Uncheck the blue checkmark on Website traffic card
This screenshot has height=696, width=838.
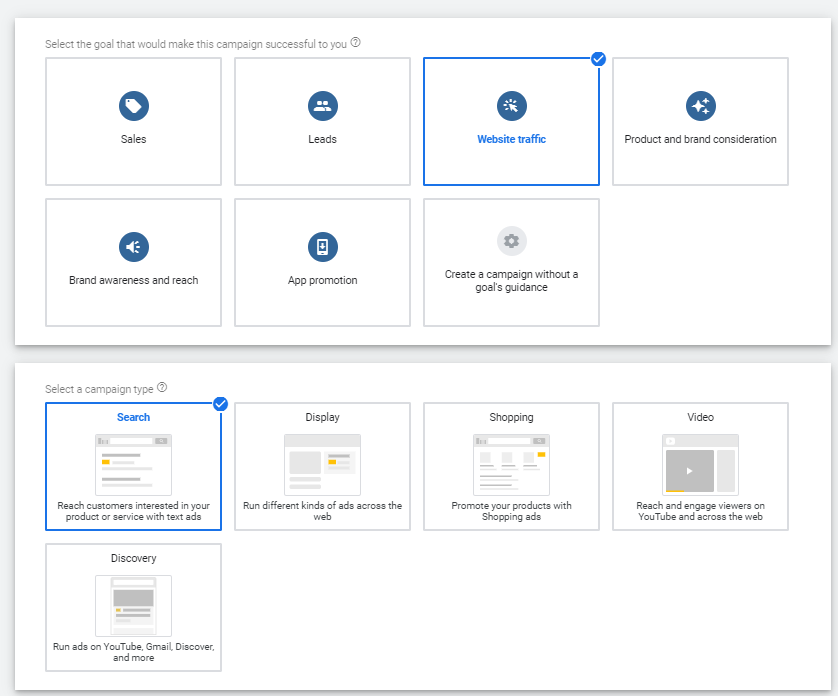coord(598,59)
